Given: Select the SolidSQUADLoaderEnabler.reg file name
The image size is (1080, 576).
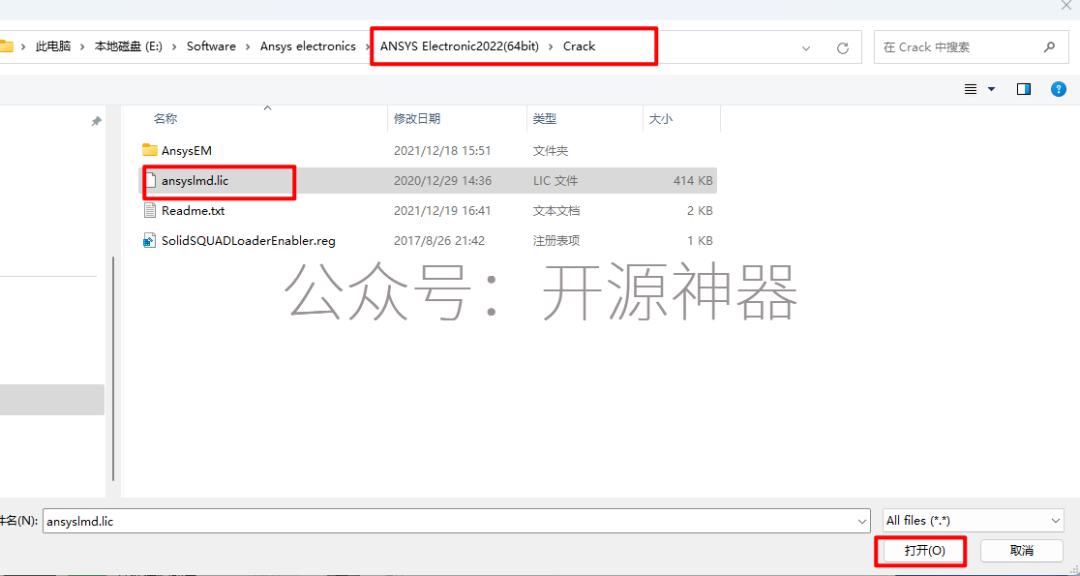Looking at the screenshot, I should click(249, 241).
